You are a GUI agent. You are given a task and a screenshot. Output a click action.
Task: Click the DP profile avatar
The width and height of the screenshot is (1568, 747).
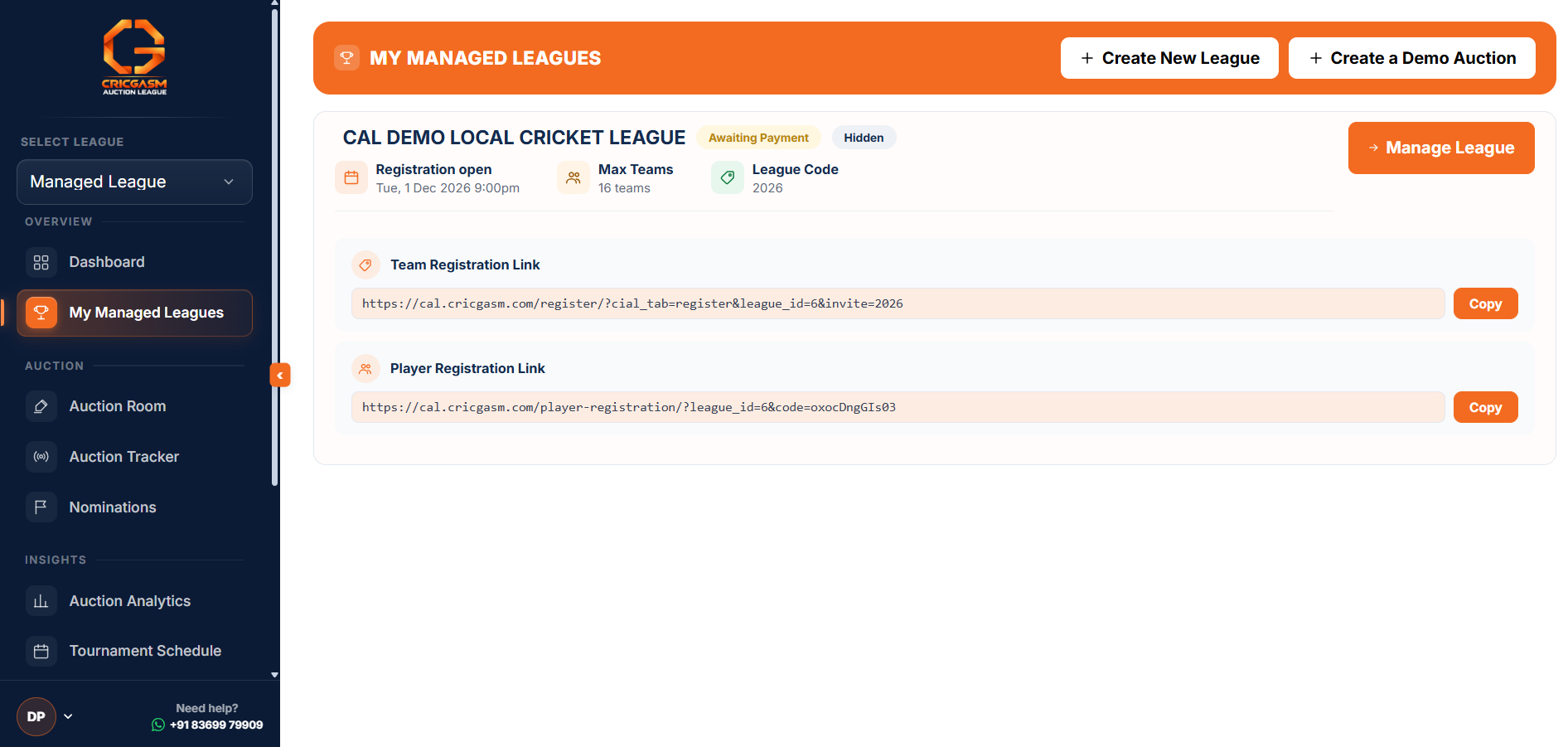[x=36, y=717]
